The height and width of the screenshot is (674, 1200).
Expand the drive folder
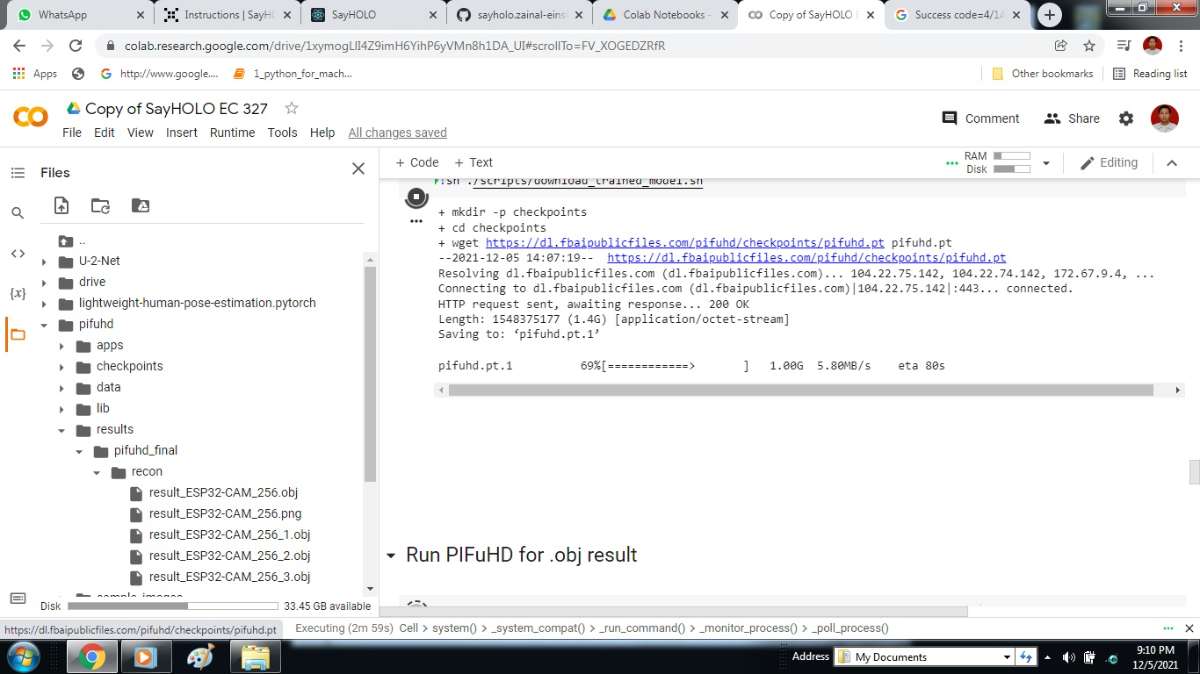[x=44, y=283]
